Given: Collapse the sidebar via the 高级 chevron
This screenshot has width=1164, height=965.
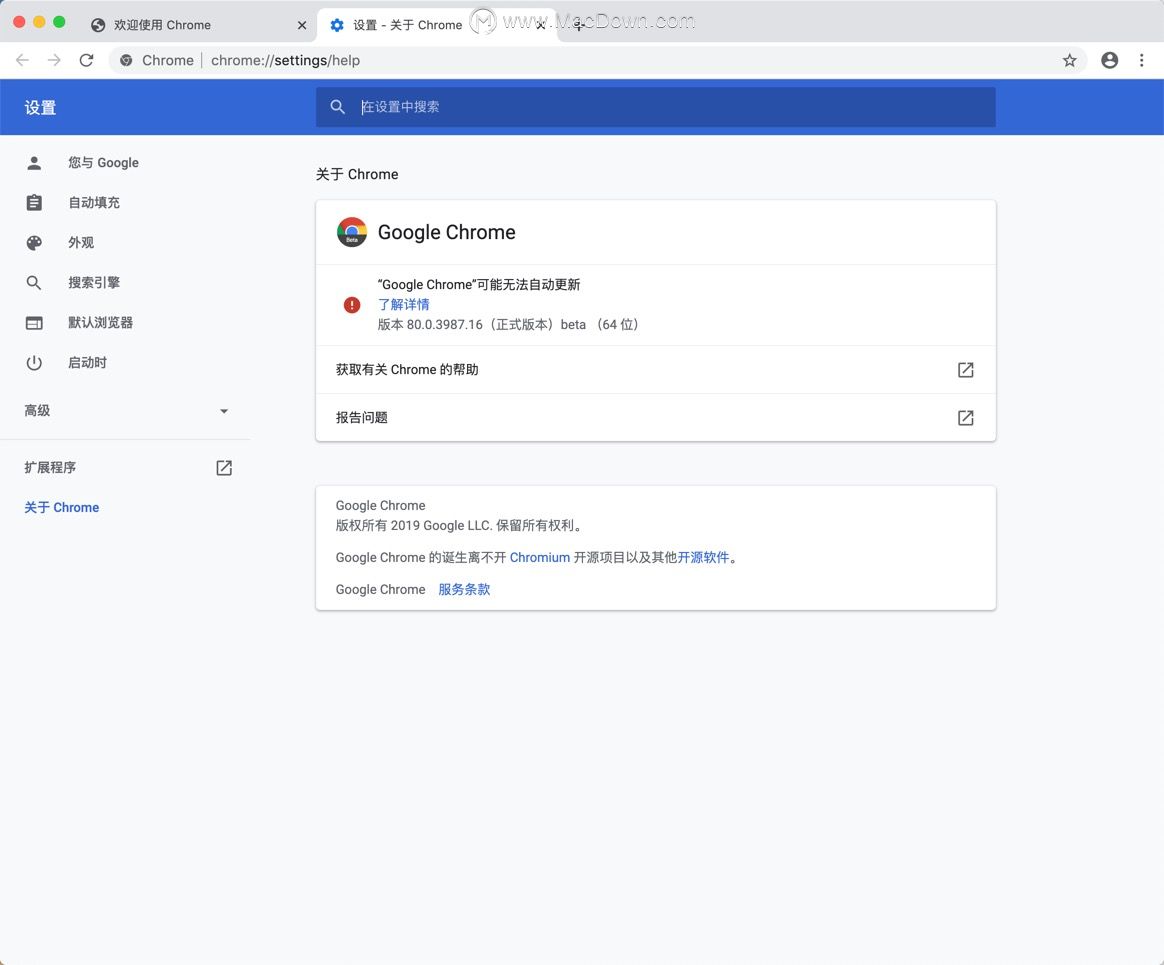Looking at the screenshot, I should [224, 410].
